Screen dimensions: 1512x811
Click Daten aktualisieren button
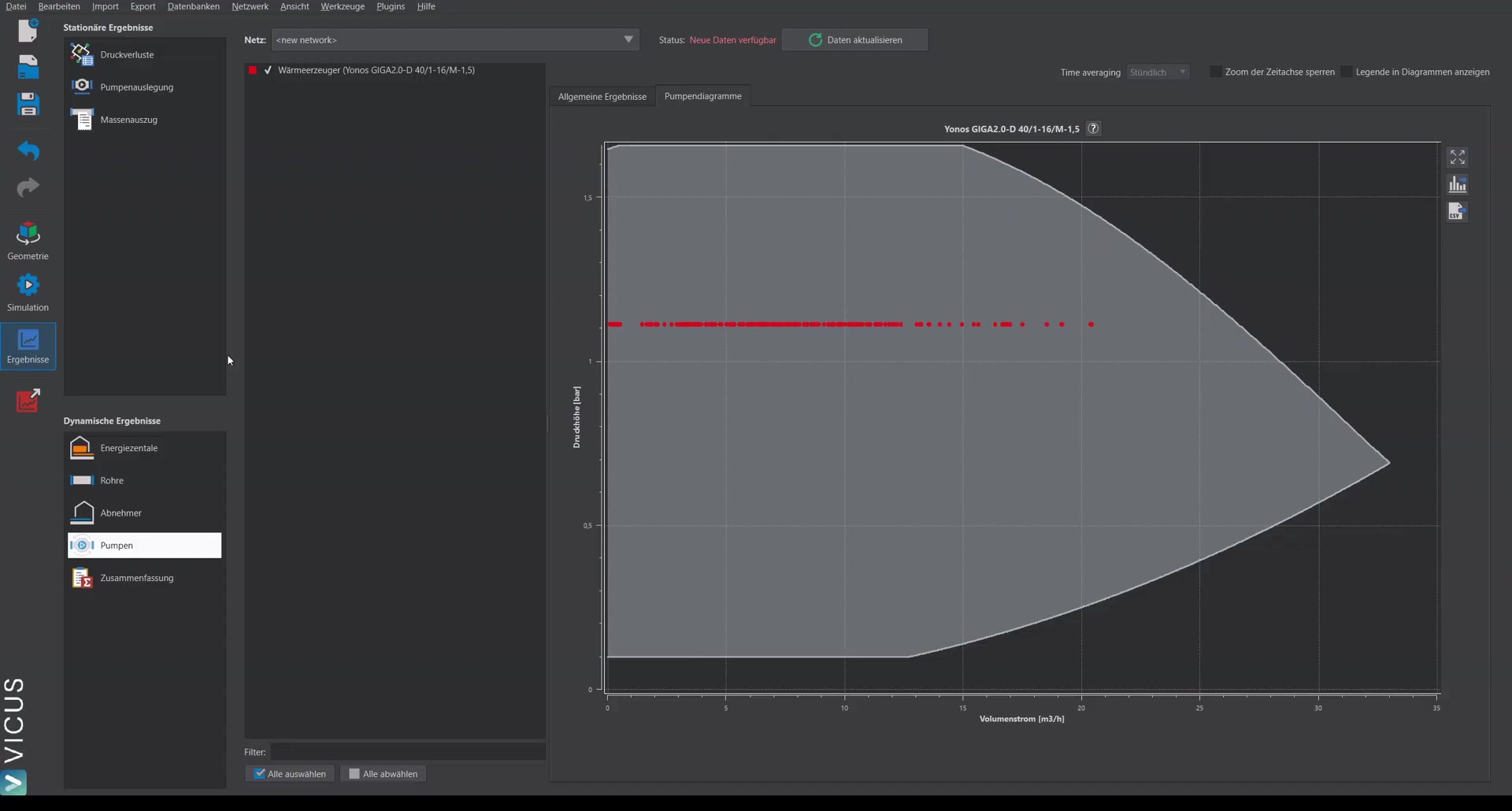tap(855, 39)
